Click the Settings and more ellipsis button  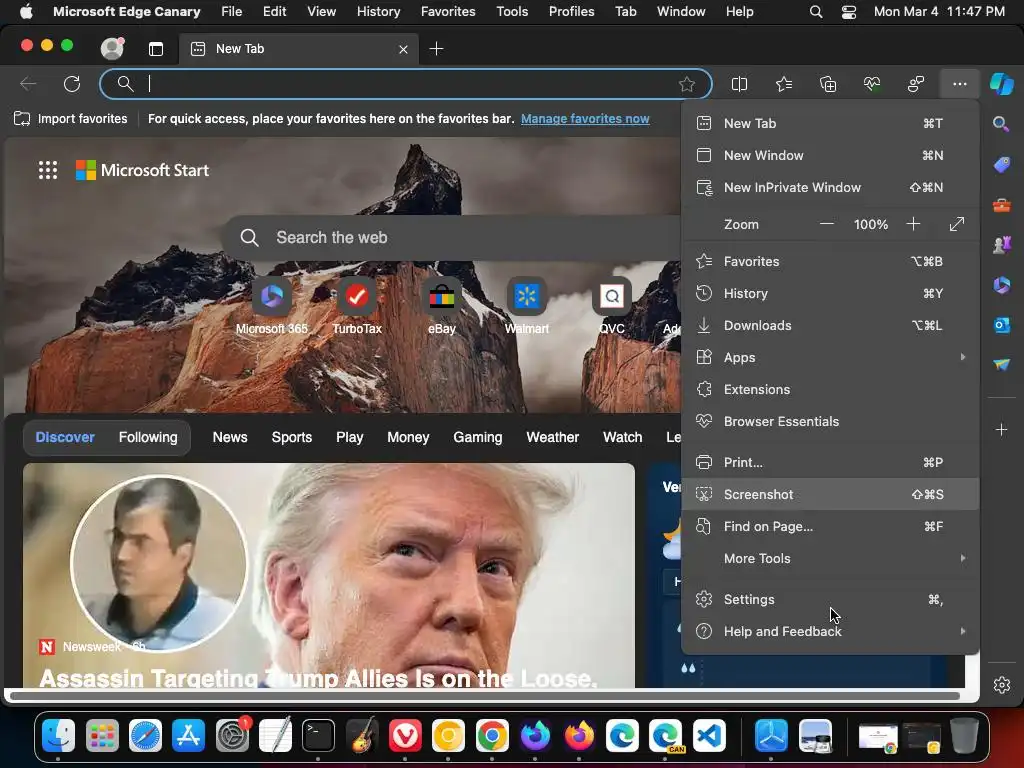959,84
